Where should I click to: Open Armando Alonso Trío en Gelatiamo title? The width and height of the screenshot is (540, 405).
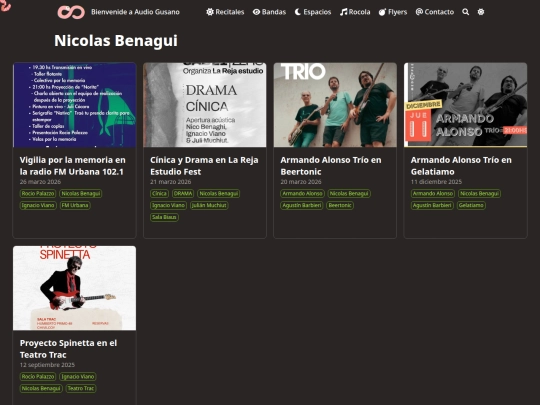461,166
